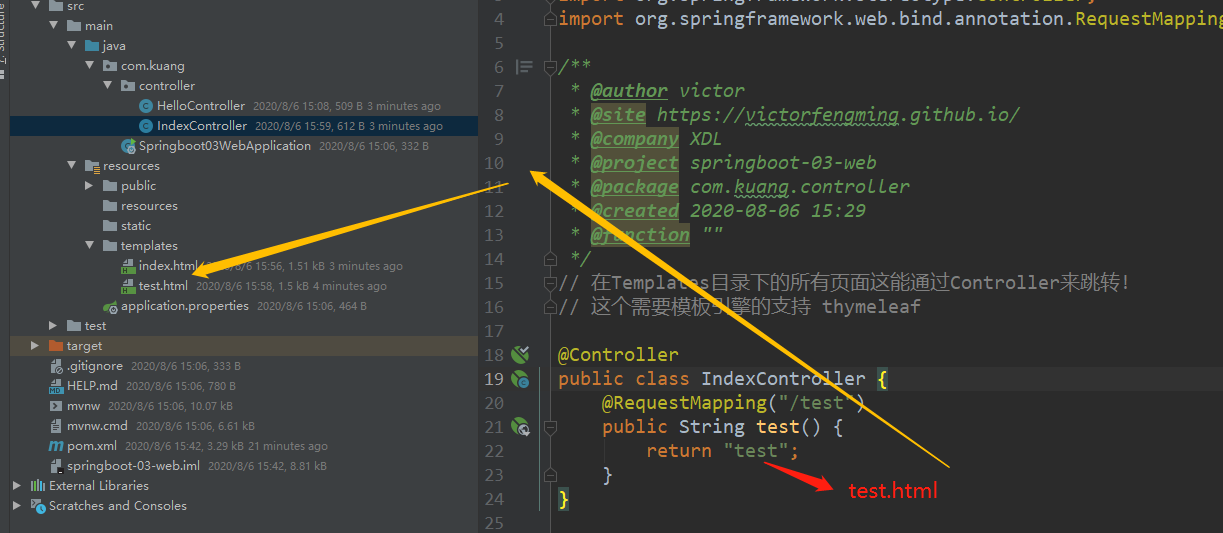Click the request mapping gutter icon on line 21
This screenshot has width=1223, height=533.
point(519,427)
